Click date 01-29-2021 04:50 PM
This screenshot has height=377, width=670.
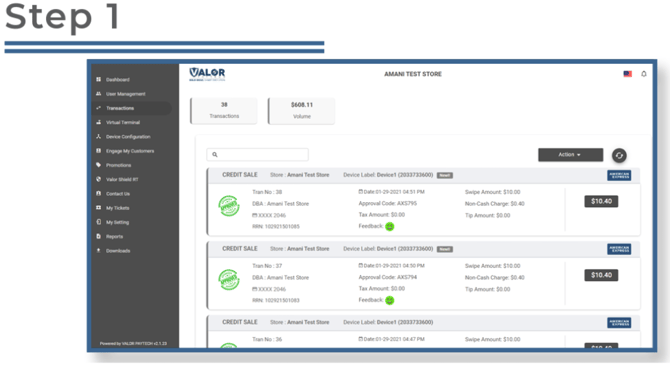tap(391, 266)
